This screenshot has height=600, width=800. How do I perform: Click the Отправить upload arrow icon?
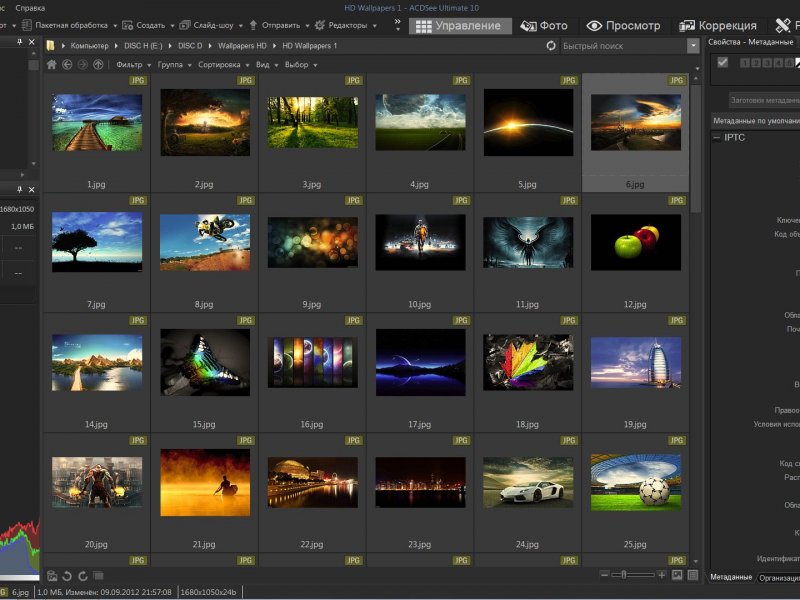(x=253, y=25)
